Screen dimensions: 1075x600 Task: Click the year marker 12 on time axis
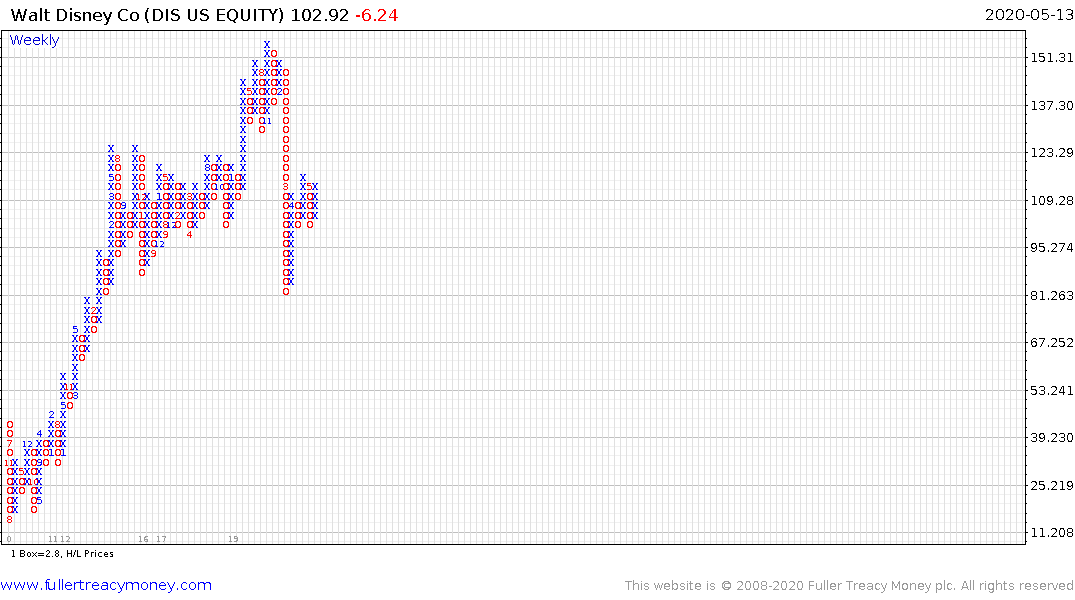(66, 539)
